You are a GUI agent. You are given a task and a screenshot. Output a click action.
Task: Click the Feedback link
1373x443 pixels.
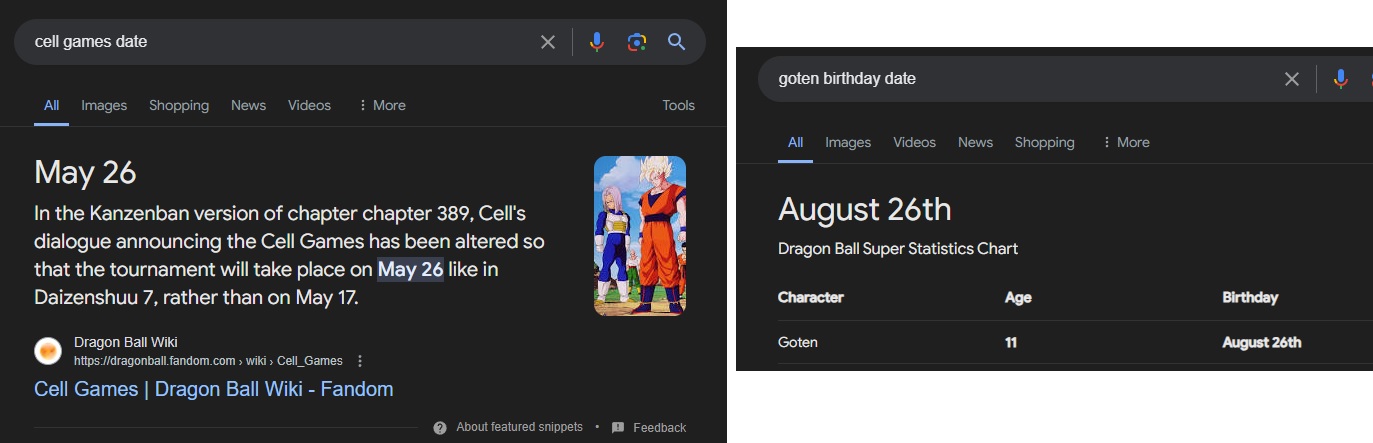659,427
